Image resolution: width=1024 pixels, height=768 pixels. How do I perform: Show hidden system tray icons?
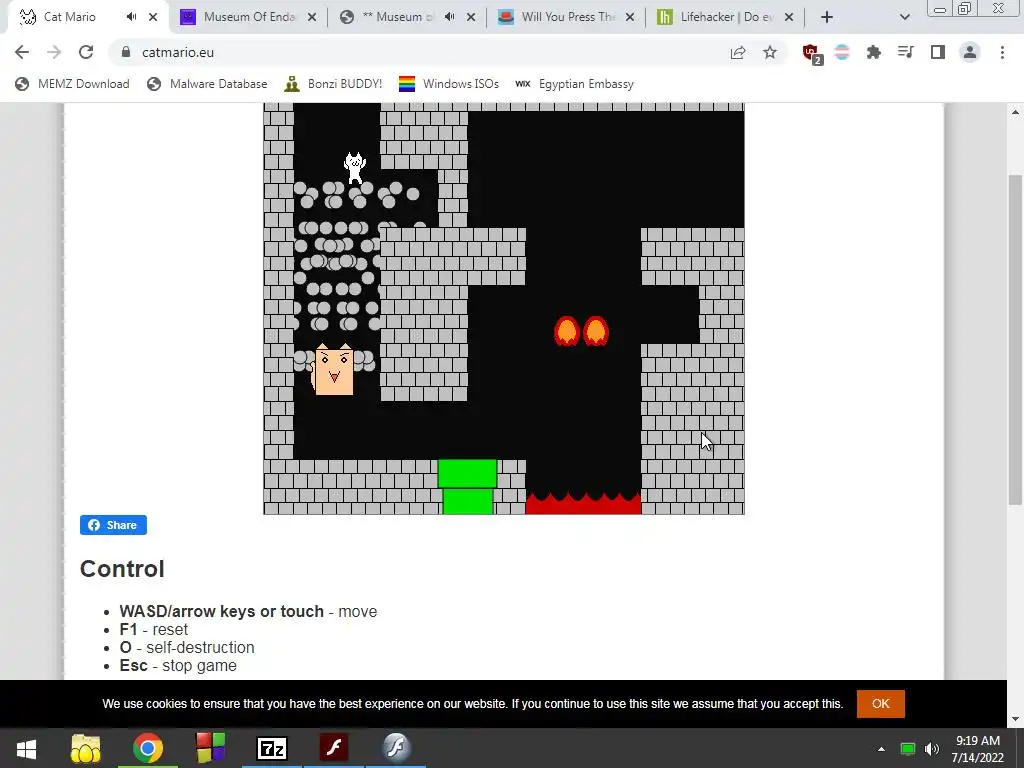pyautogui.click(x=881, y=749)
